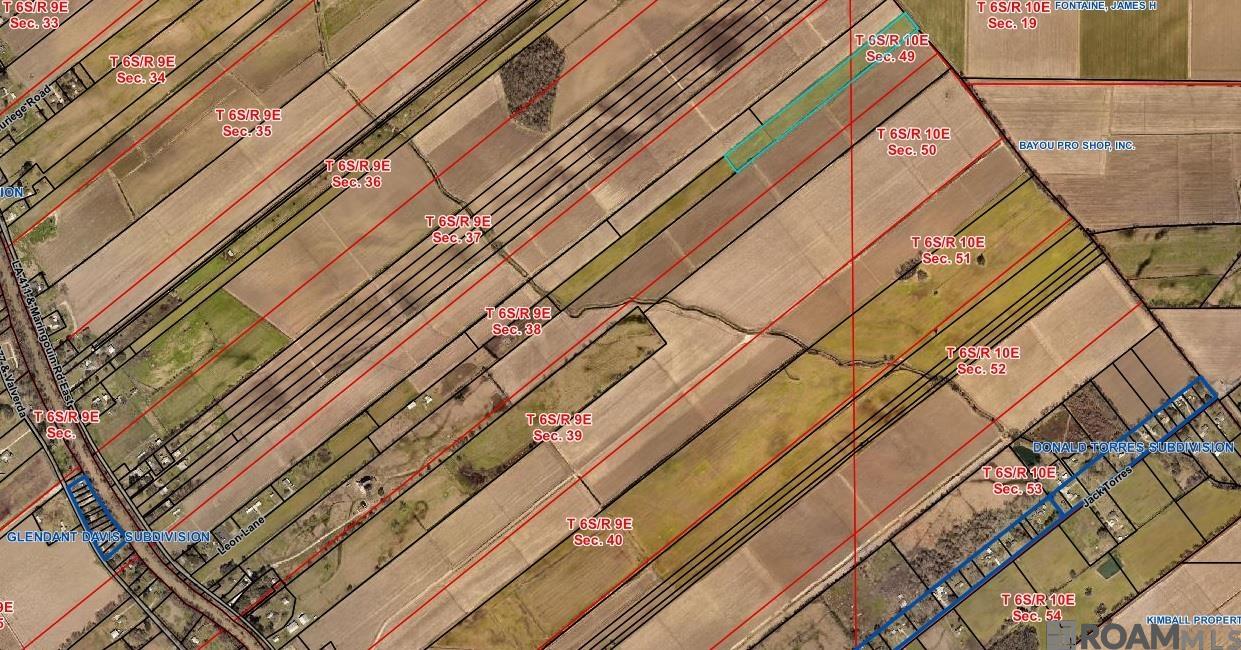Select the Glendant Davis Subdivision label

pos(108,537)
